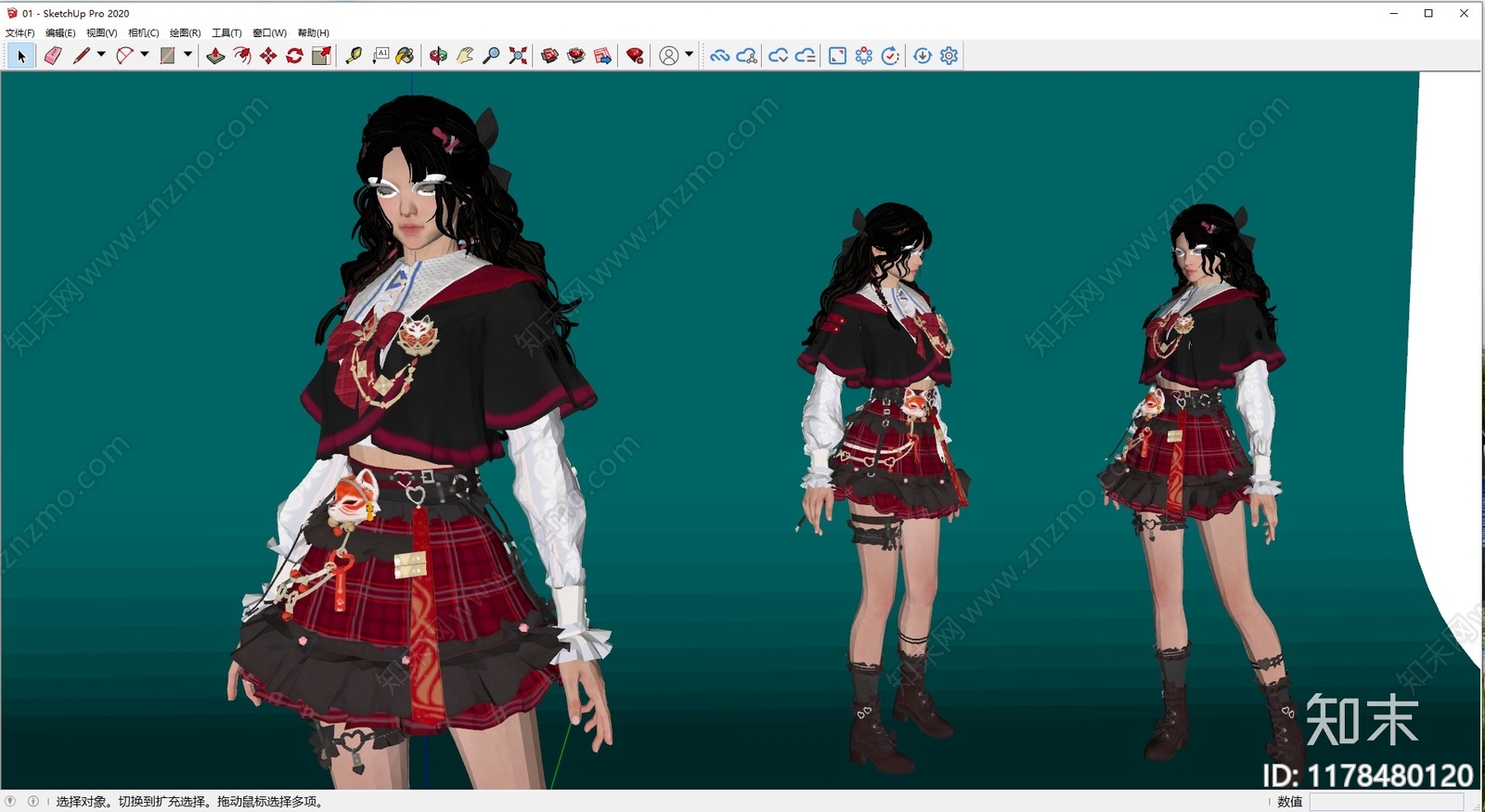The height and width of the screenshot is (812, 1485).
Task: Expand the Rectangle shapes dropdown arrow
Action: (187, 55)
